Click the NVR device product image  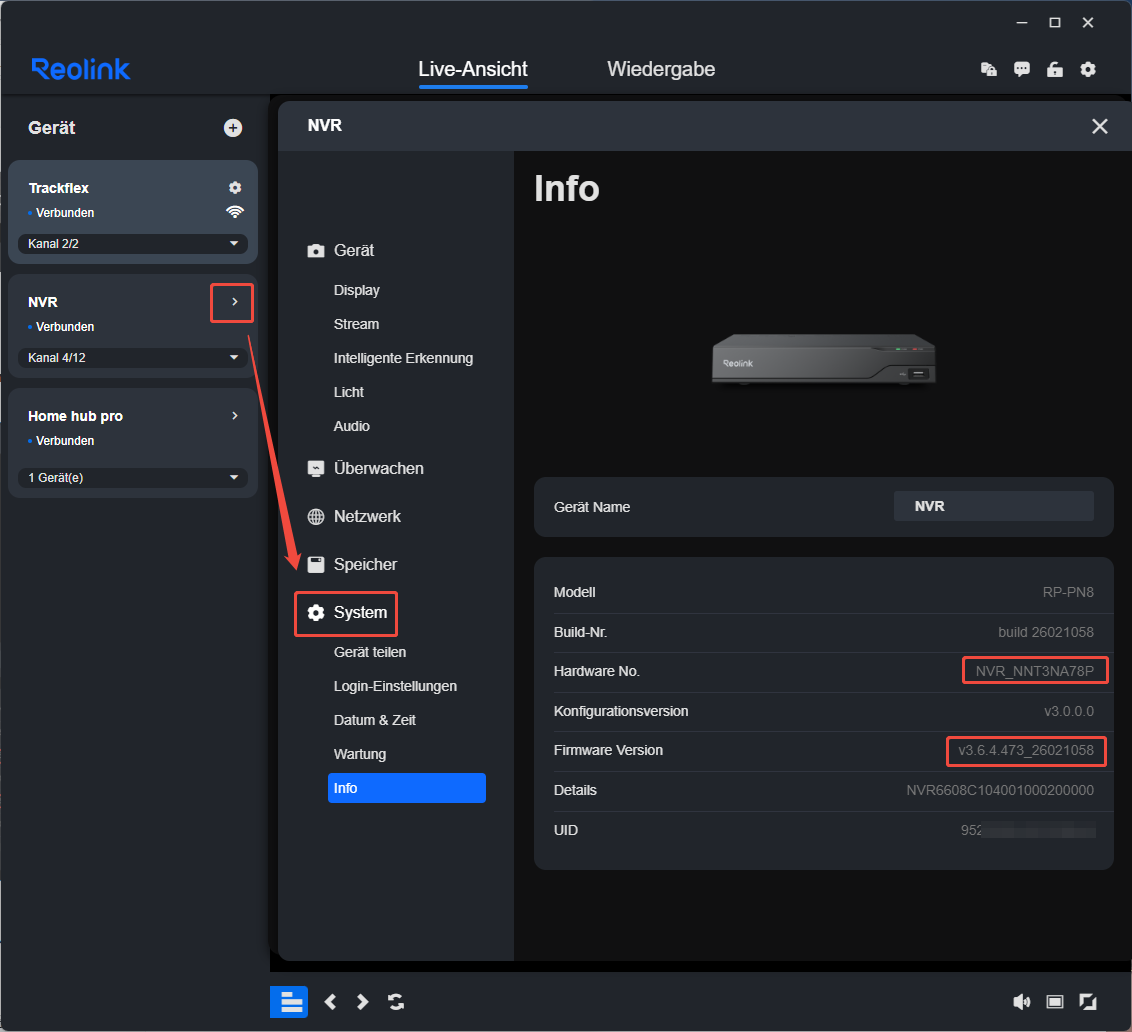click(x=823, y=359)
